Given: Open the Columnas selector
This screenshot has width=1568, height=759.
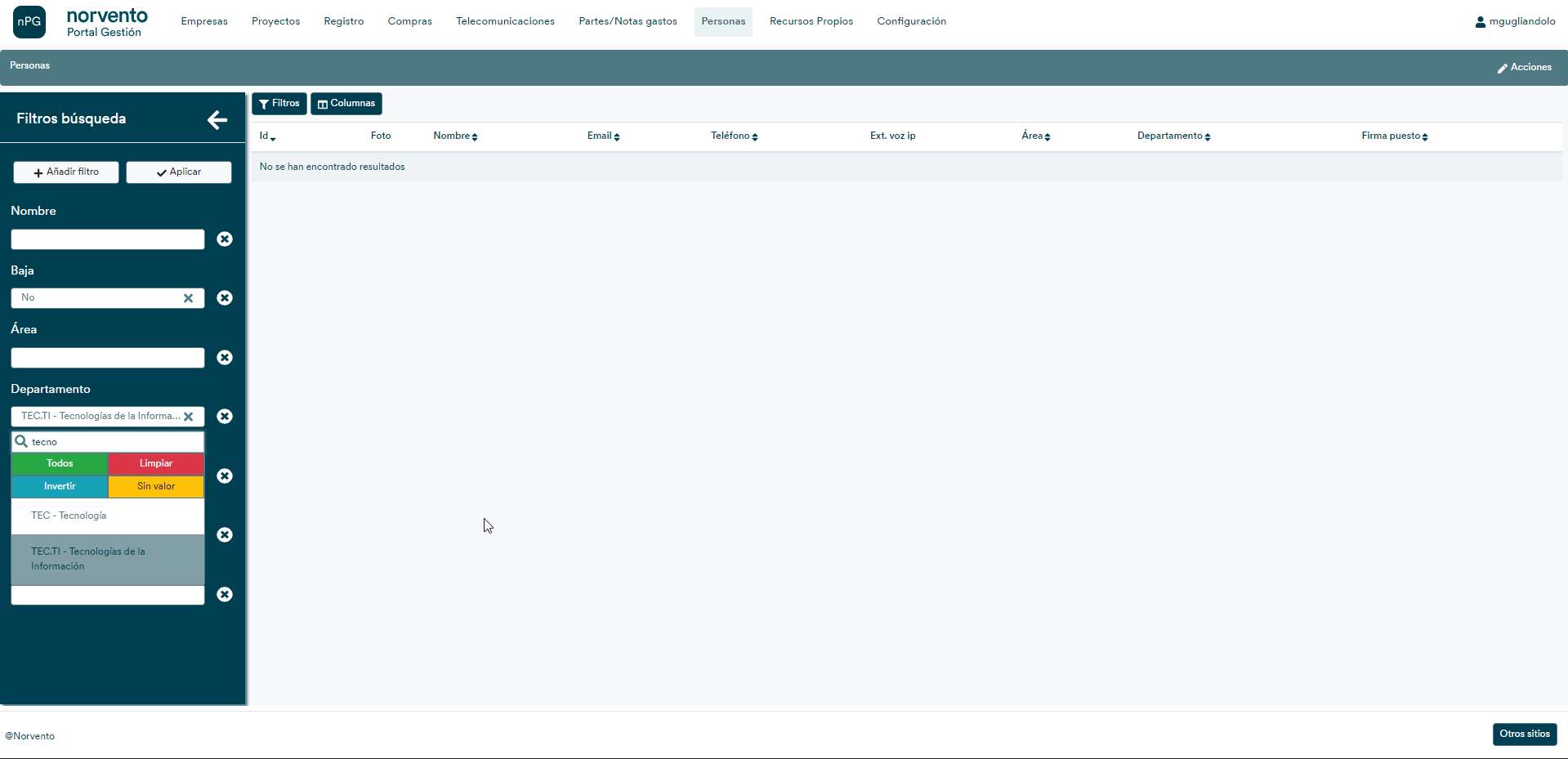Looking at the screenshot, I should (x=346, y=104).
